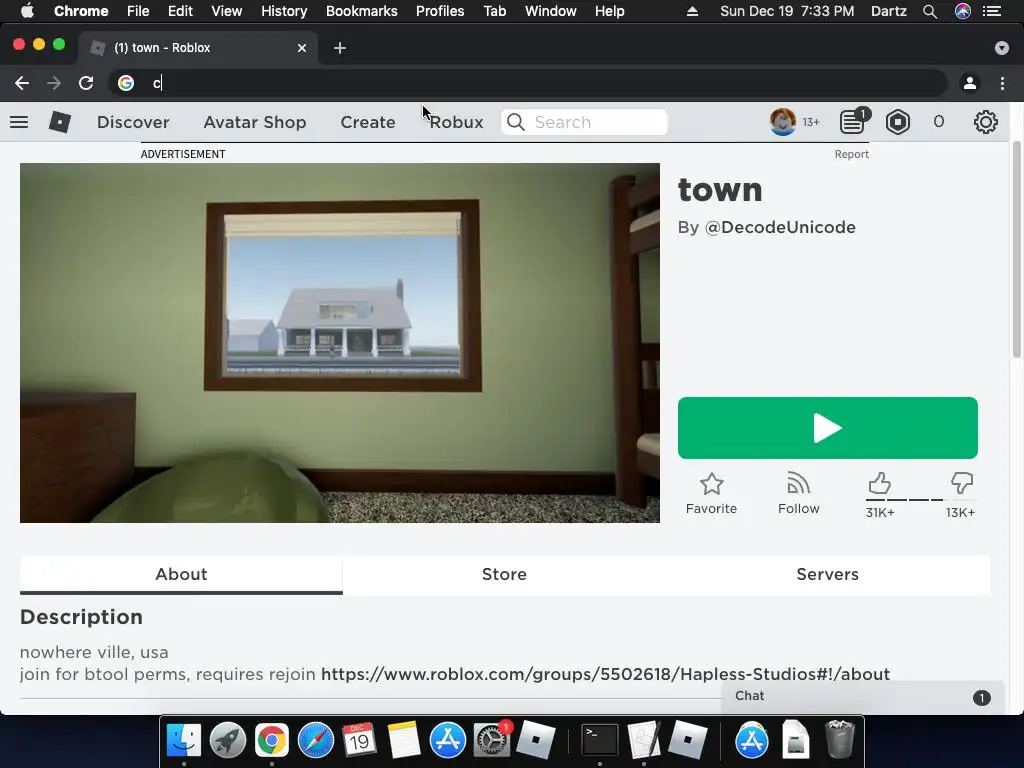Click the page vertical scrollbar
Image resolution: width=1024 pixels, height=768 pixels.
click(1016, 249)
